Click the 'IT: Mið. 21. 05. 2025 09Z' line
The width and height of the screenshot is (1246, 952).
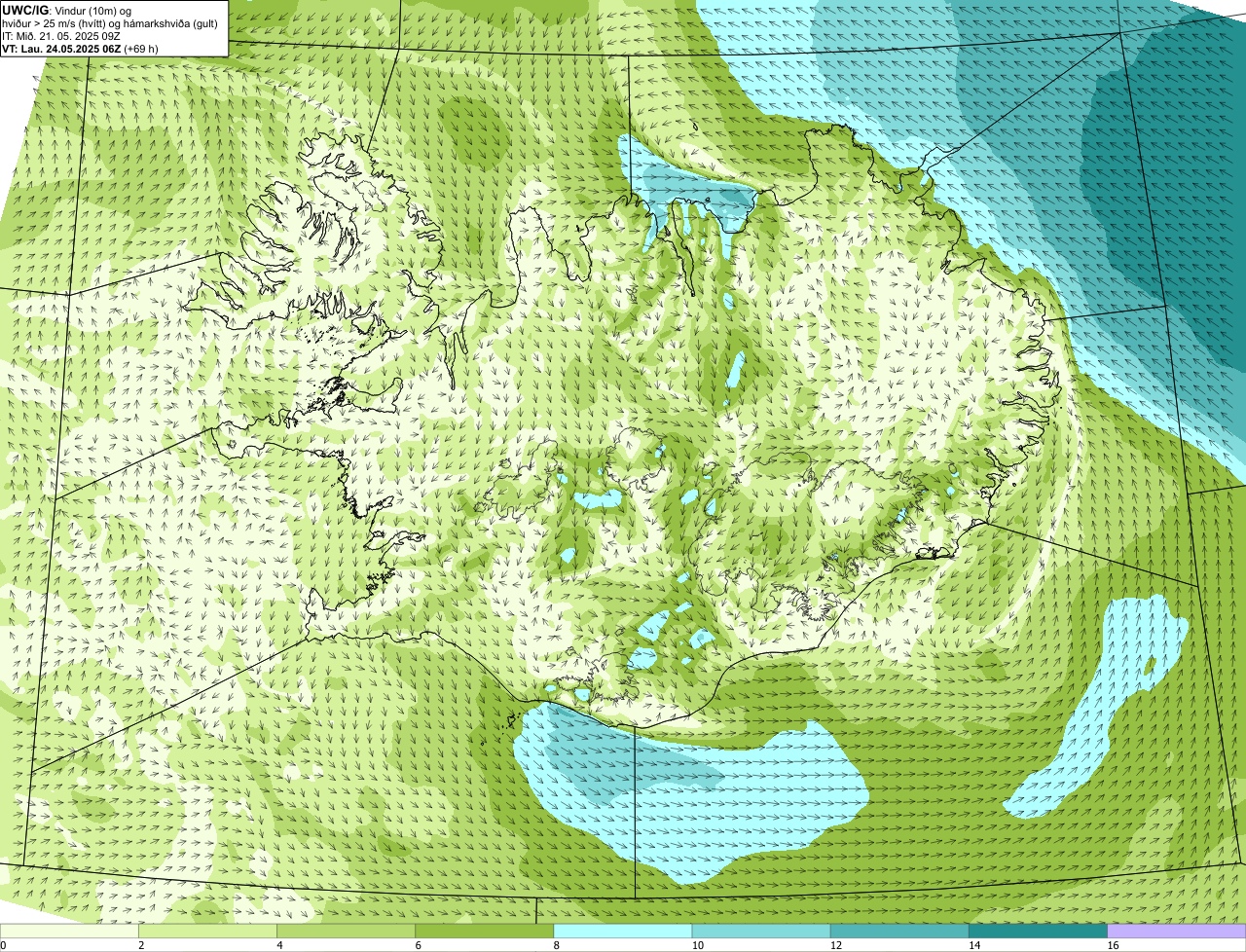pyautogui.click(x=61, y=35)
